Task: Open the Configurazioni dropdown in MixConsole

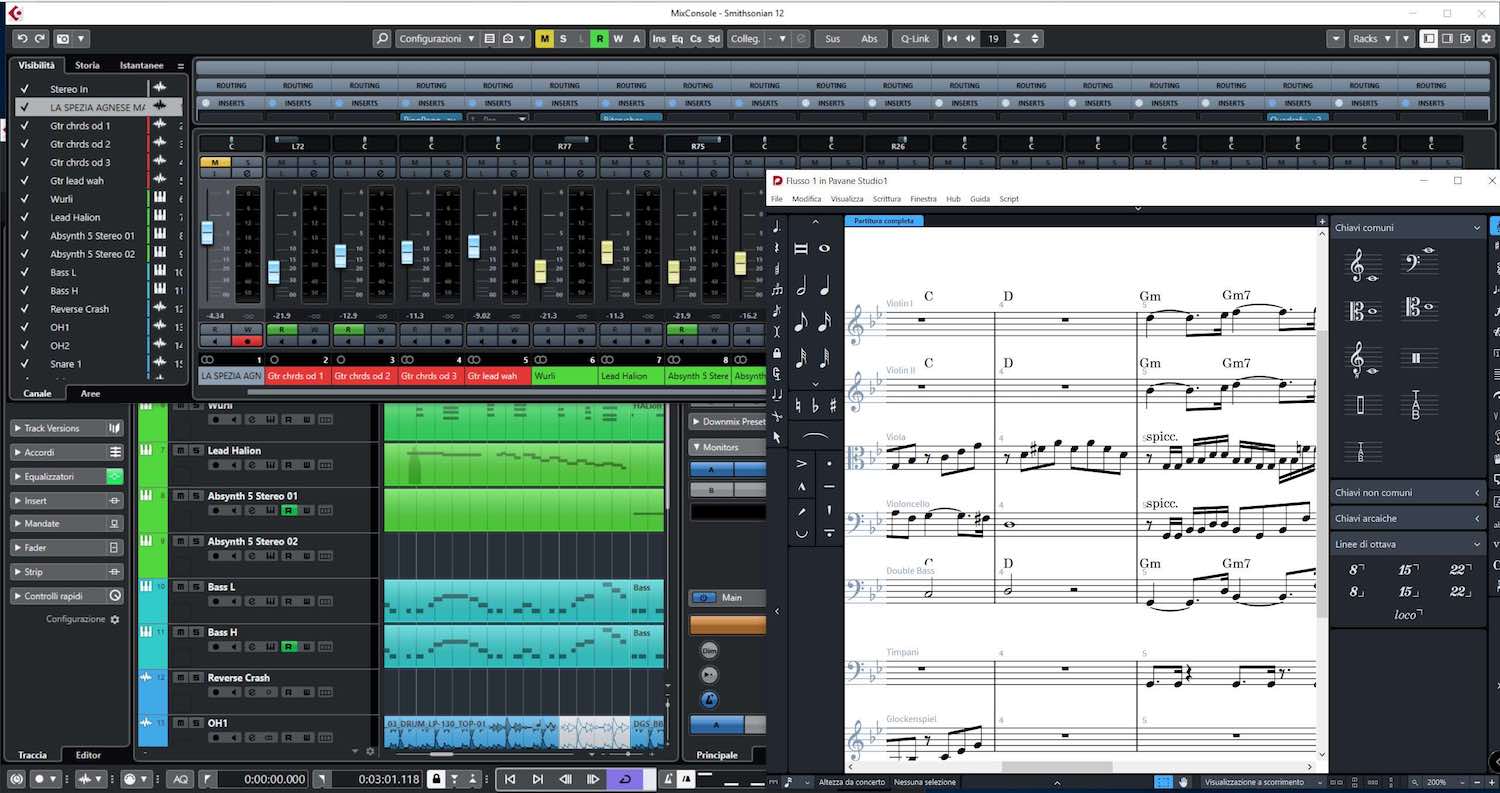Action: [437, 39]
